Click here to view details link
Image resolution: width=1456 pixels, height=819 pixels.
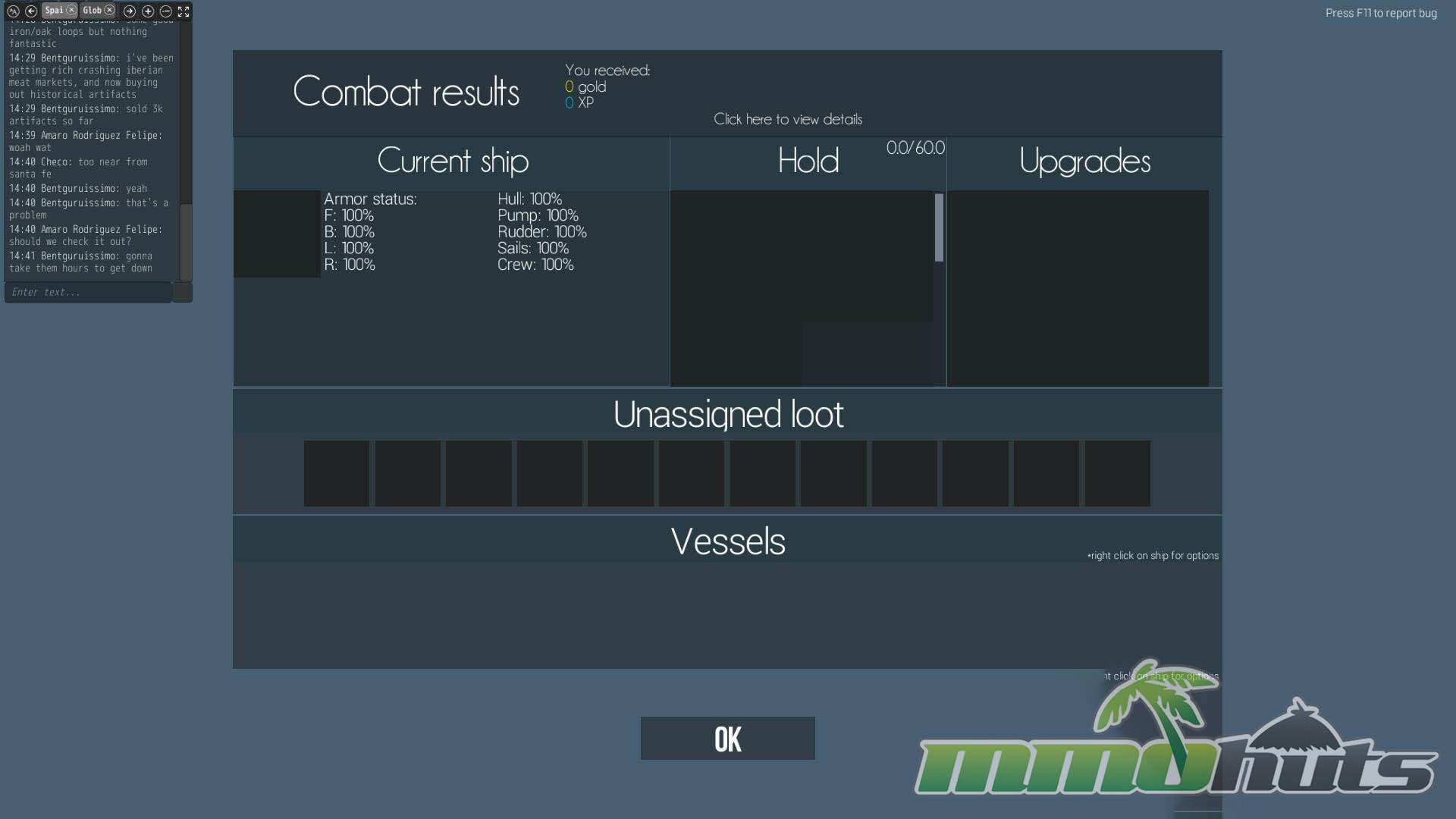click(x=787, y=119)
